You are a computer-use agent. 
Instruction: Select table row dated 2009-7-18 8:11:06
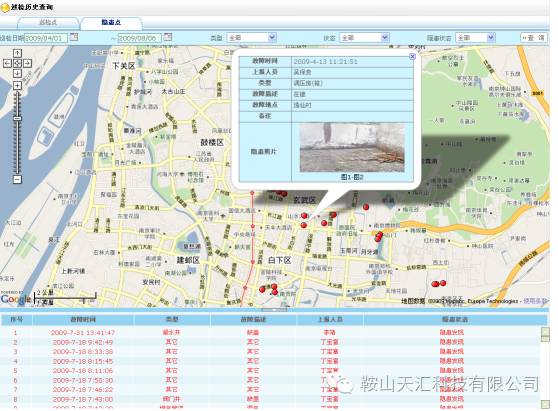pyautogui.click(x=270, y=371)
